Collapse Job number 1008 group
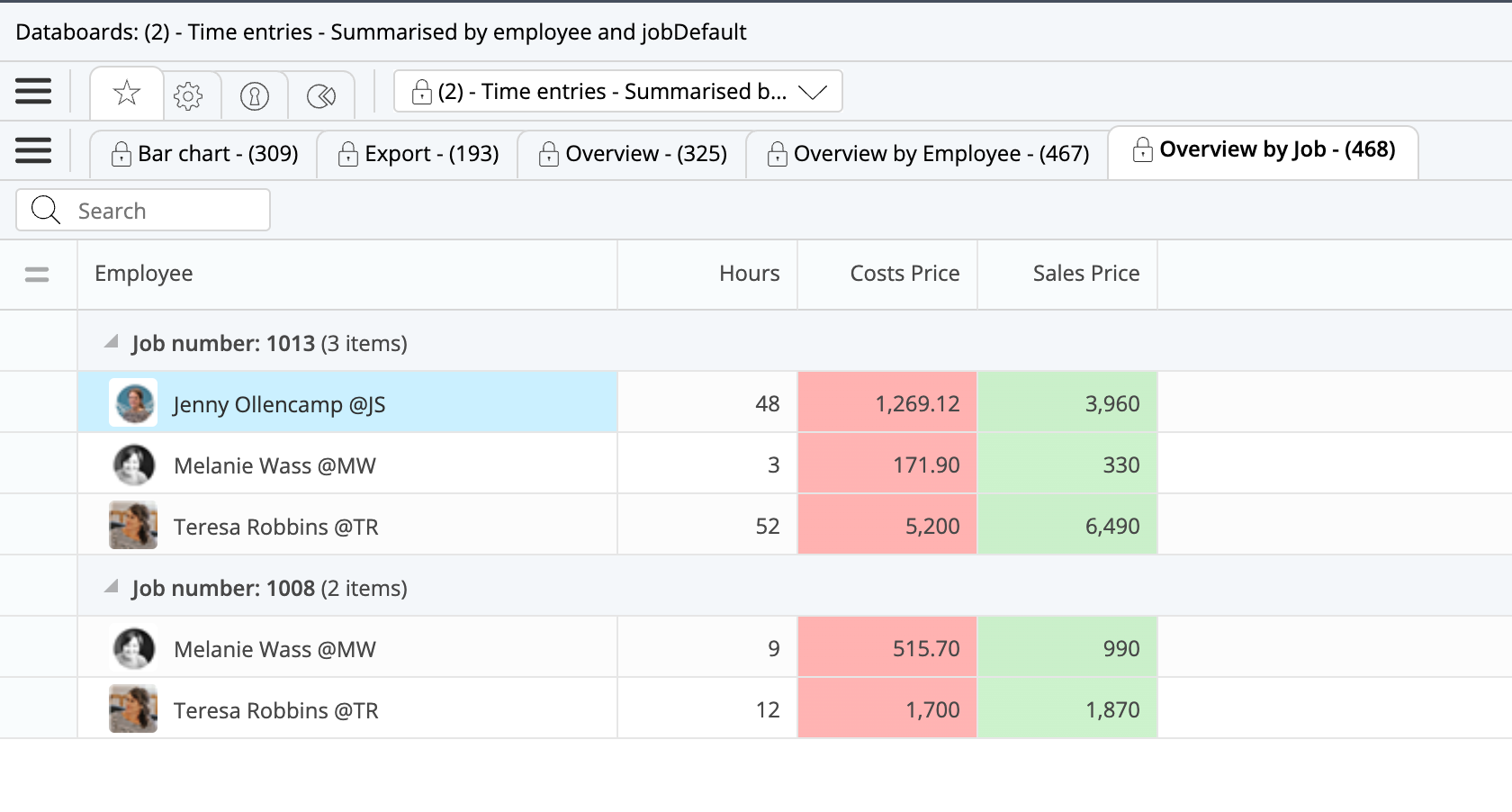1512x812 pixels. (x=112, y=587)
